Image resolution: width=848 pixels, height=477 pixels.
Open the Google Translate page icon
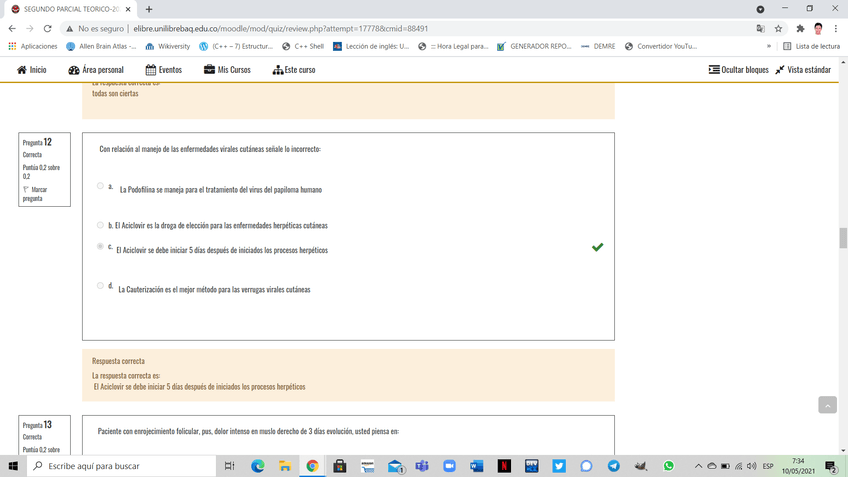pyautogui.click(x=760, y=29)
